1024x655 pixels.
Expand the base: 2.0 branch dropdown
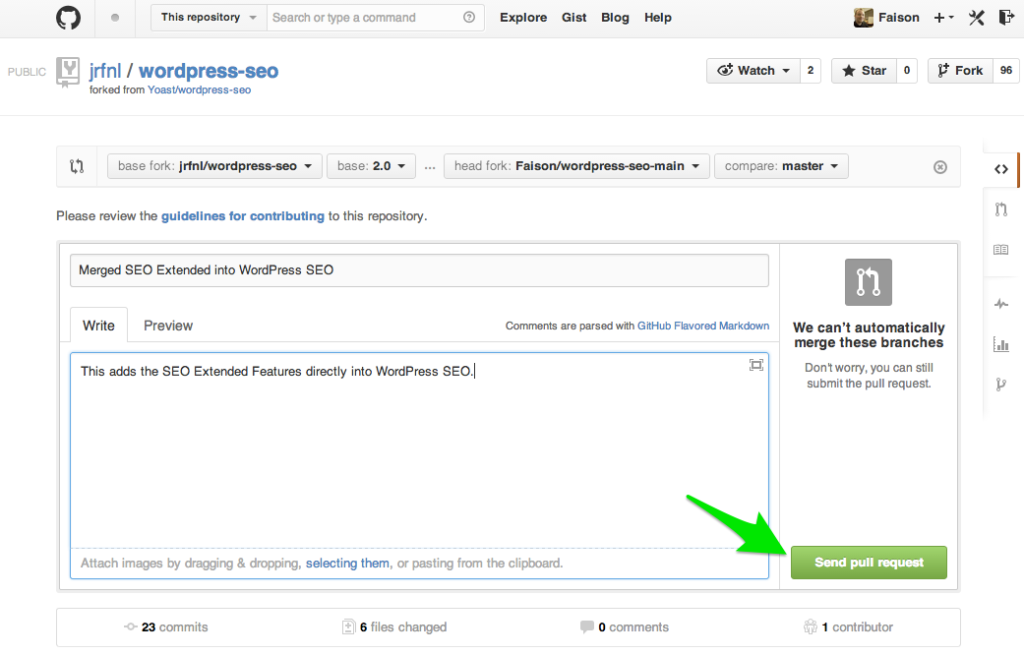click(x=371, y=166)
